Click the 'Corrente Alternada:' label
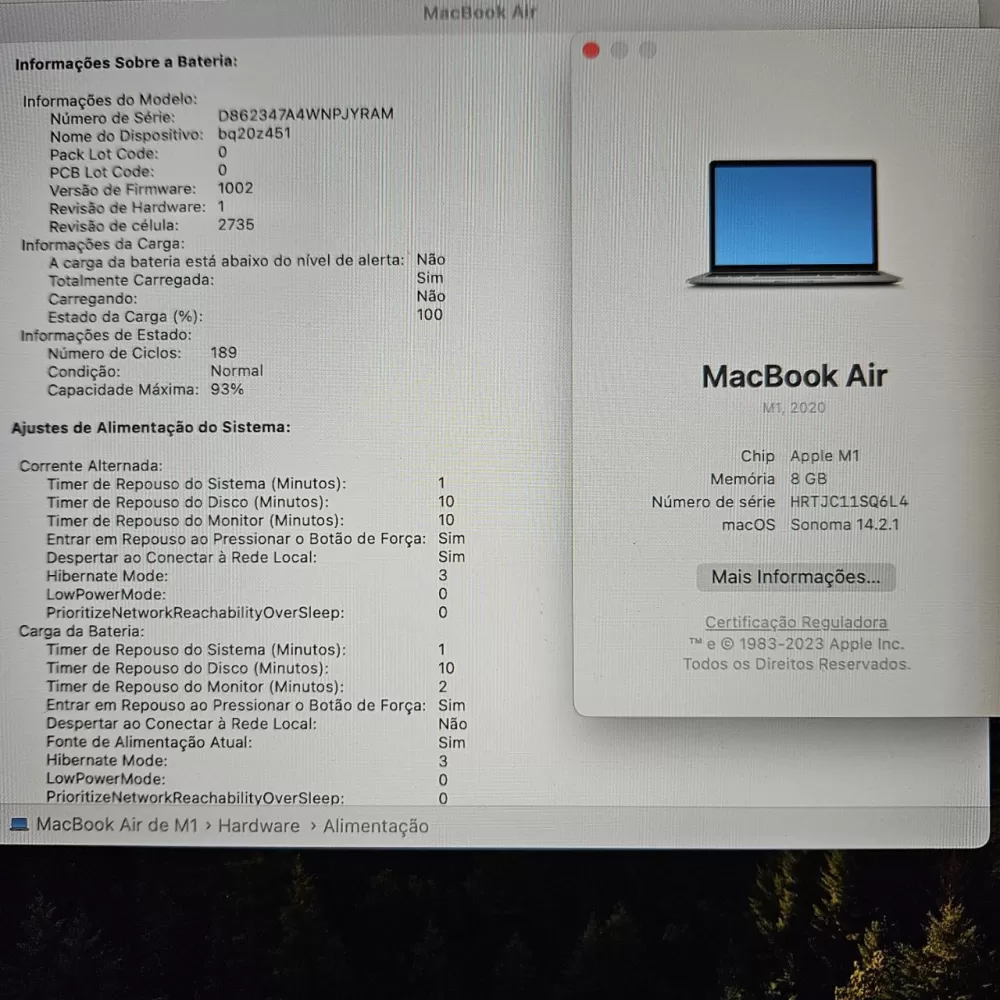 coord(91,466)
